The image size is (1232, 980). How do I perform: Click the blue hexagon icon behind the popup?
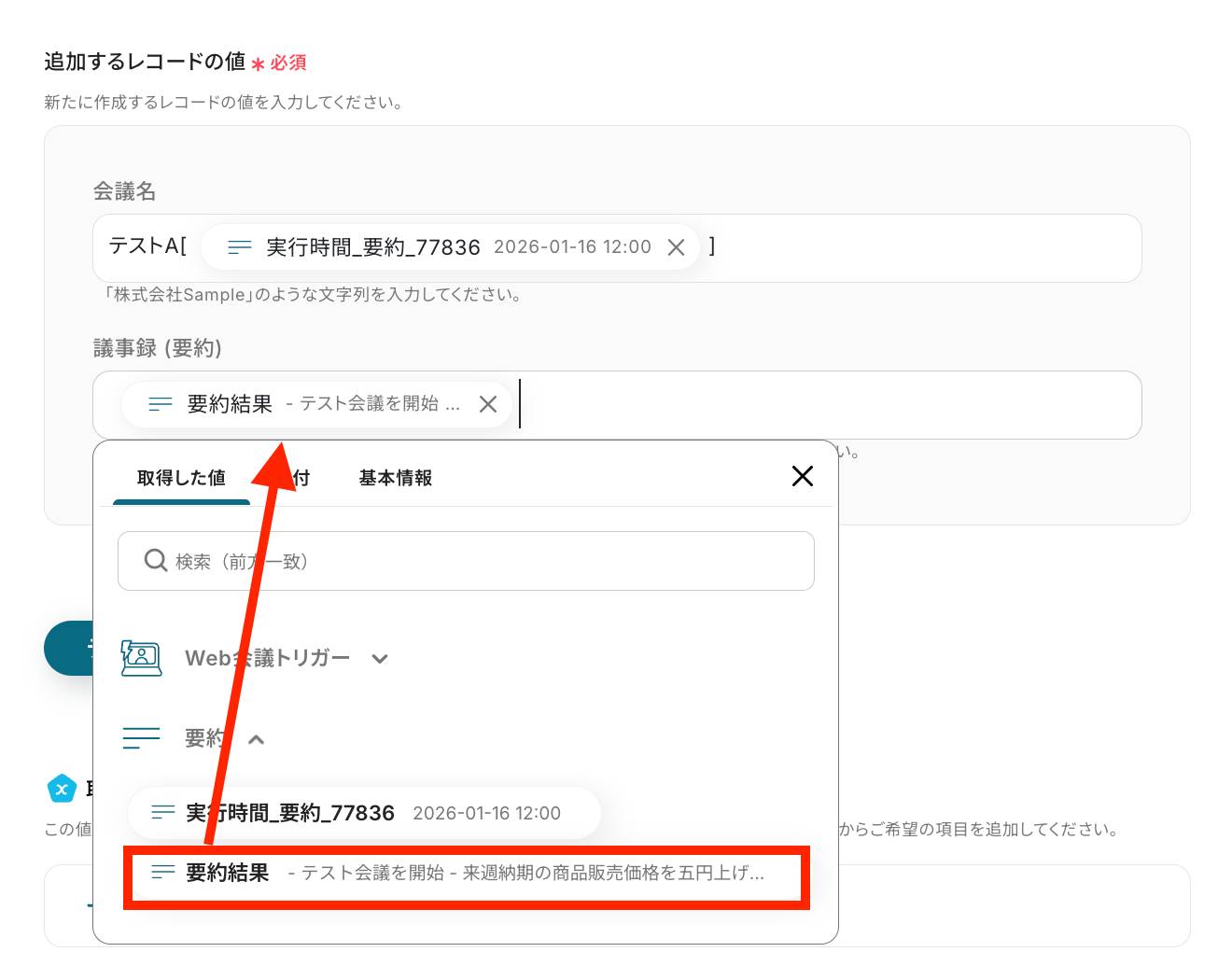pyautogui.click(x=62, y=789)
